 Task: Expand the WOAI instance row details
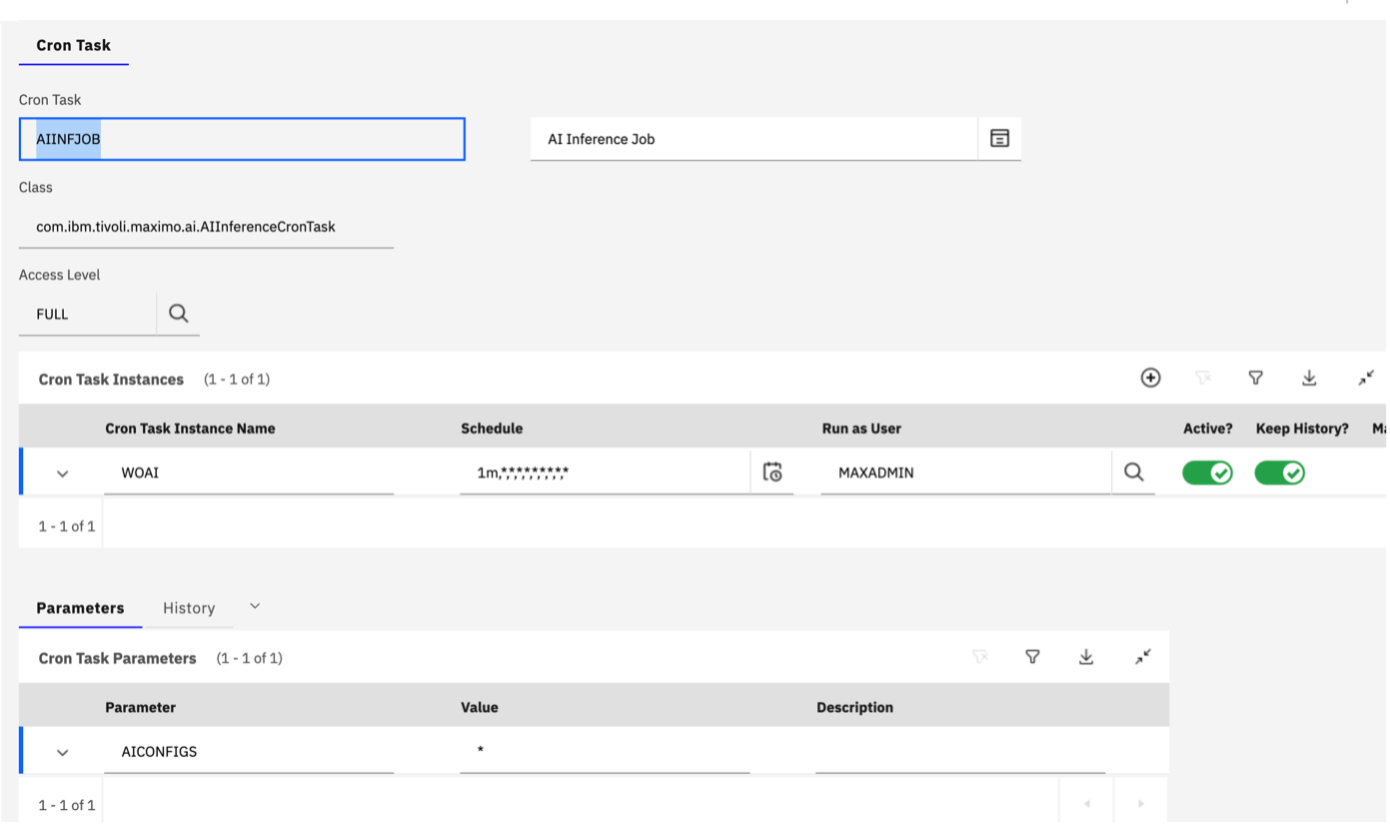63,472
